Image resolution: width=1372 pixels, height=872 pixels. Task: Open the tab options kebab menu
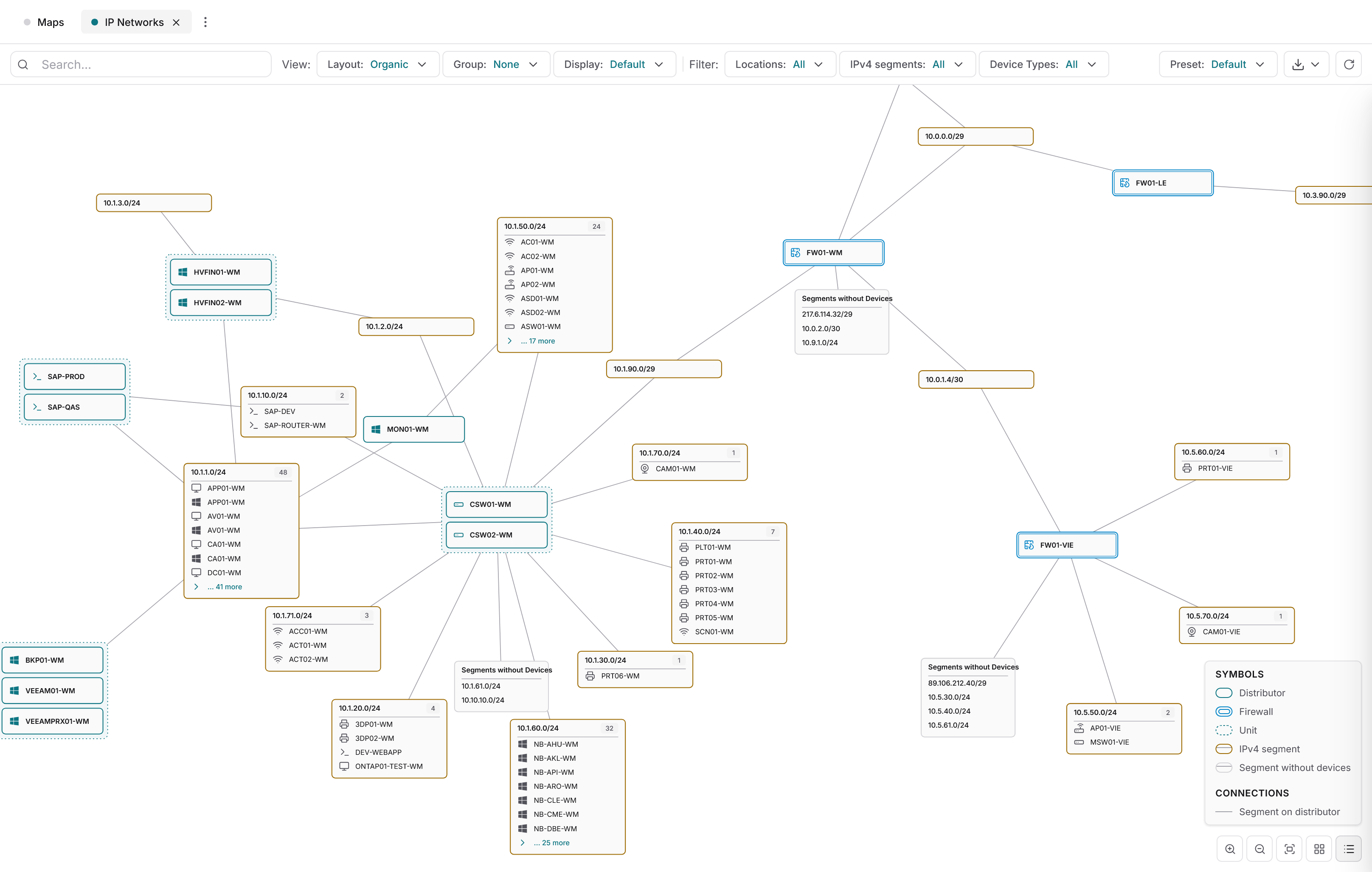205,22
